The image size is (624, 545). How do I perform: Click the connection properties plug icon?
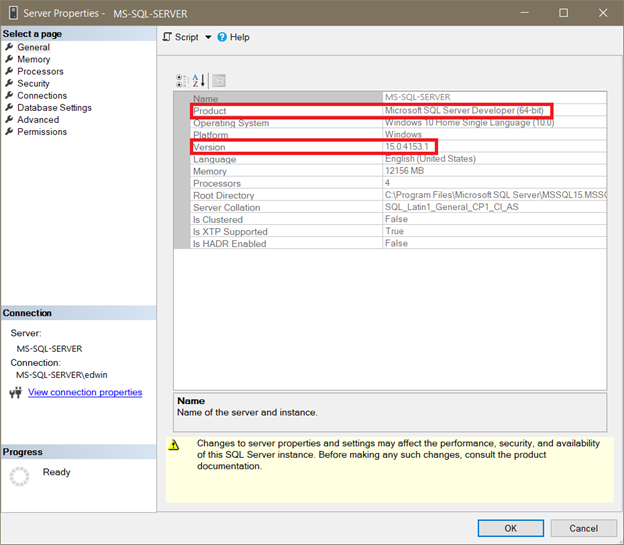coord(16,393)
